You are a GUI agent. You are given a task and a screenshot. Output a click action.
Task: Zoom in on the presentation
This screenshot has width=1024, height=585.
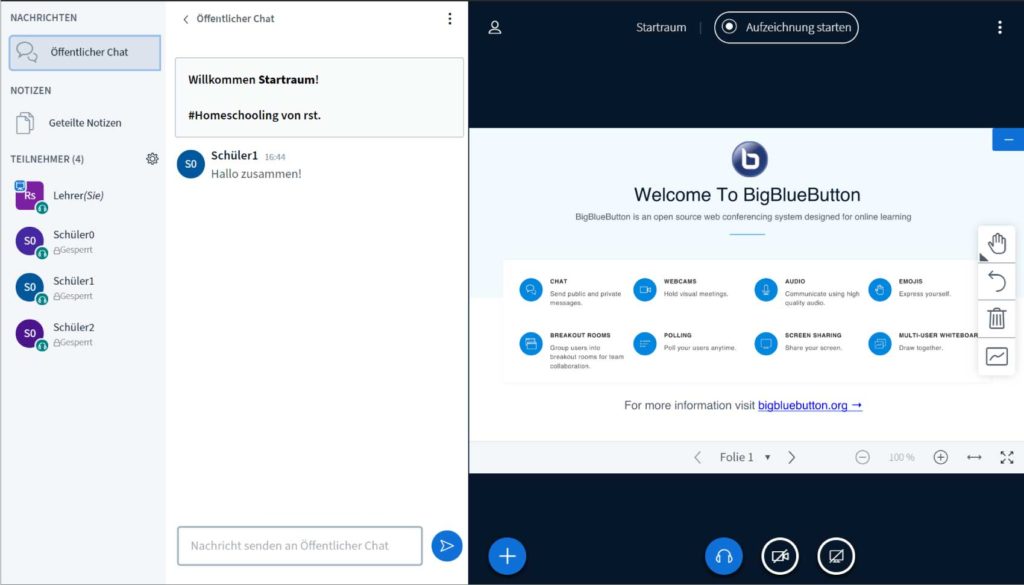tap(940, 457)
